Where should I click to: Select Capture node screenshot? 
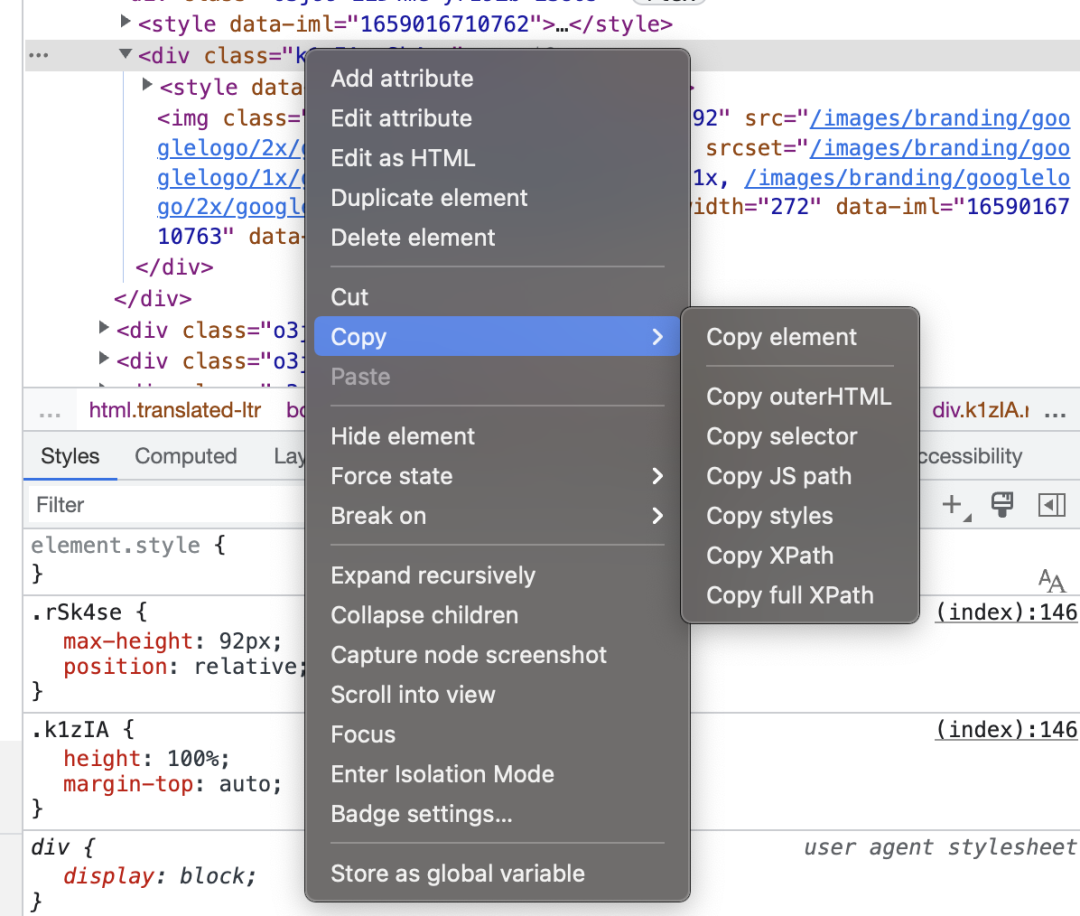[x=469, y=655]
